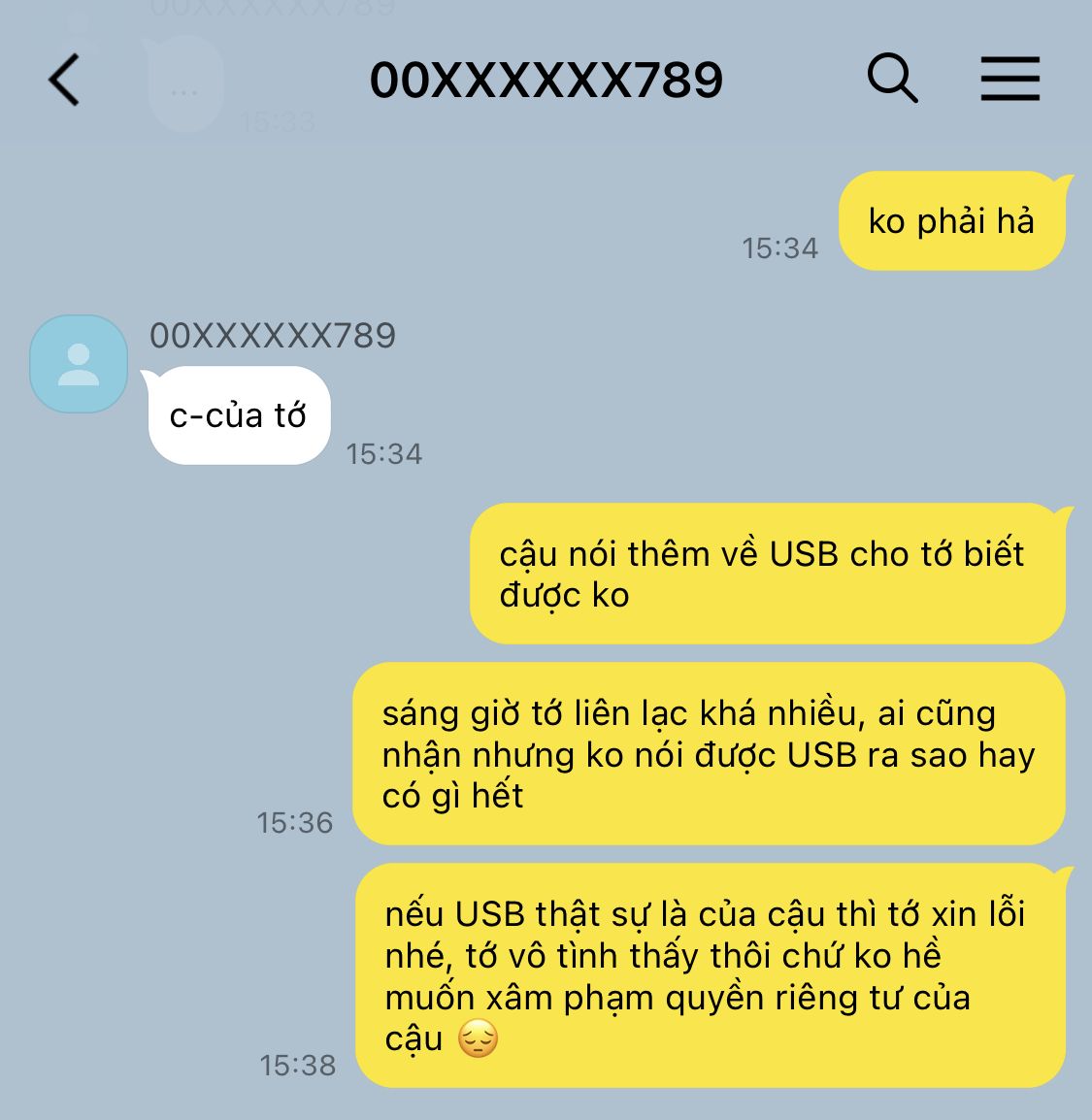Open the hamburger menu icon
1092x1120 pixels.
point(1009,79)
